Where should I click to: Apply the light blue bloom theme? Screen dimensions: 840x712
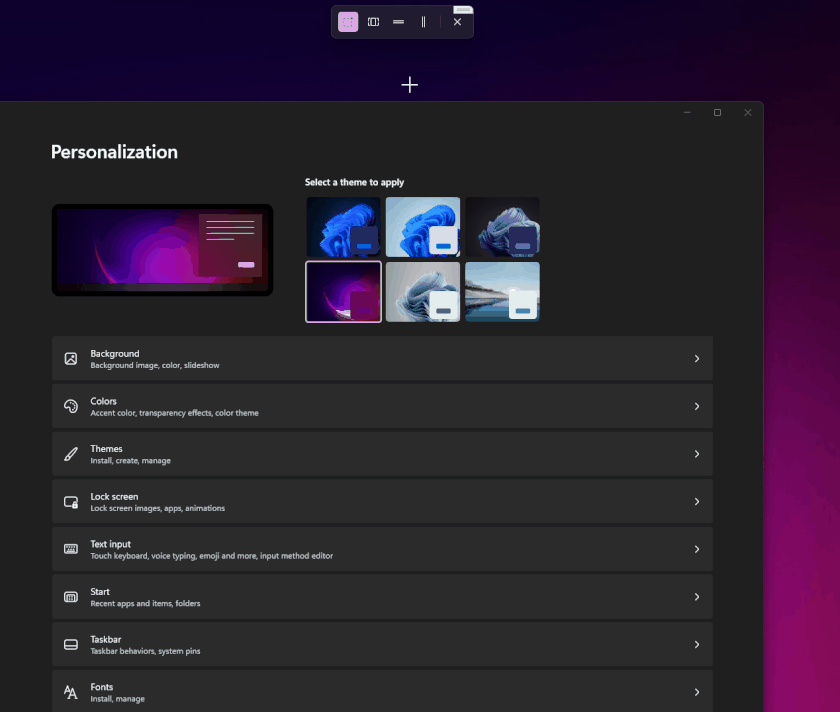tap(423, 227)
